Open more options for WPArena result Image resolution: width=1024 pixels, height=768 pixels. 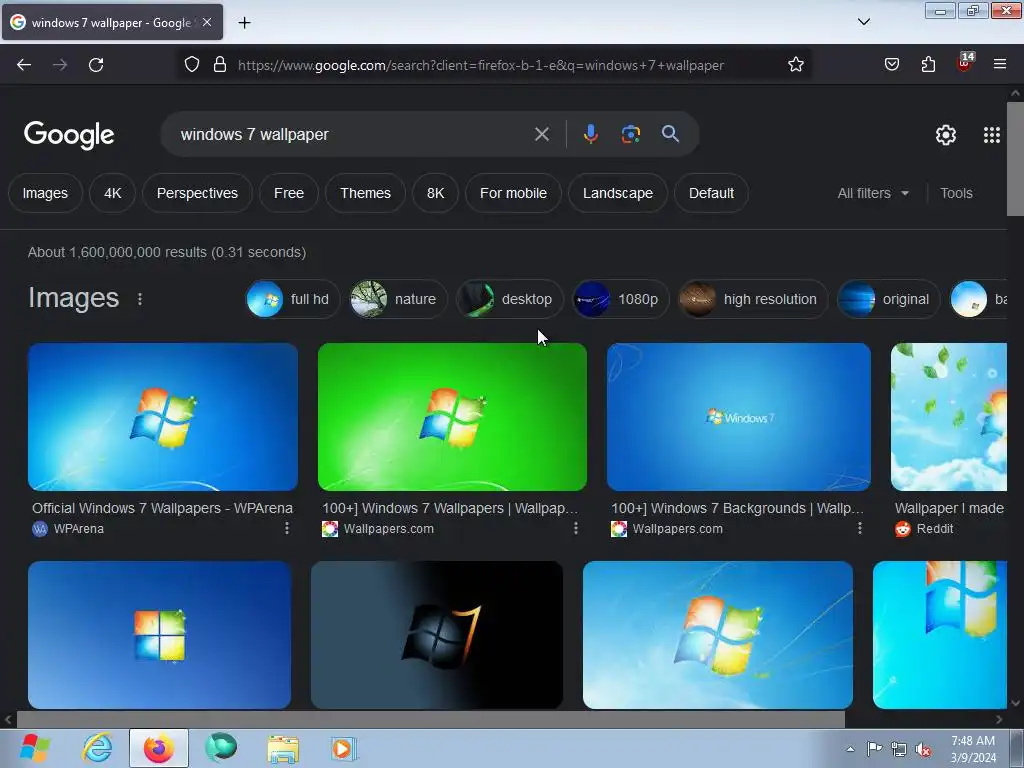(287, 528)
